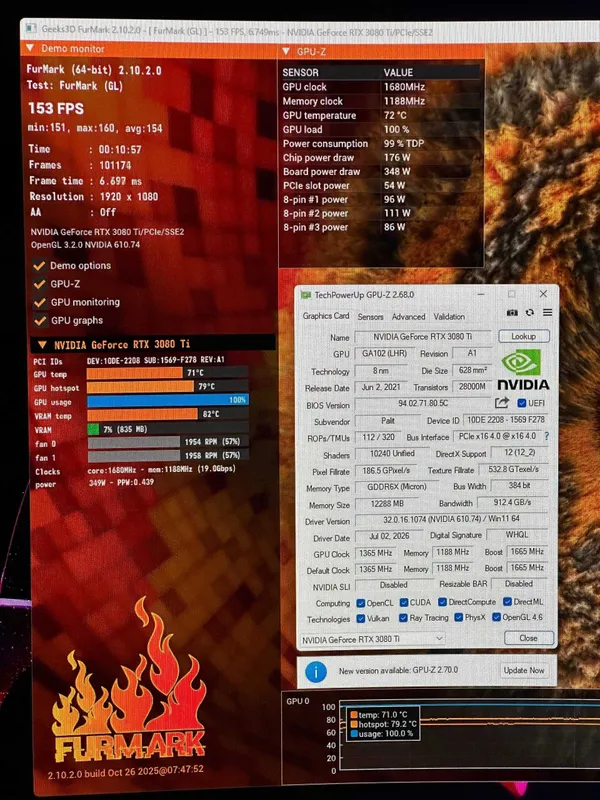
Task: Click the Close button in GPU-Z
Action: 529,638
